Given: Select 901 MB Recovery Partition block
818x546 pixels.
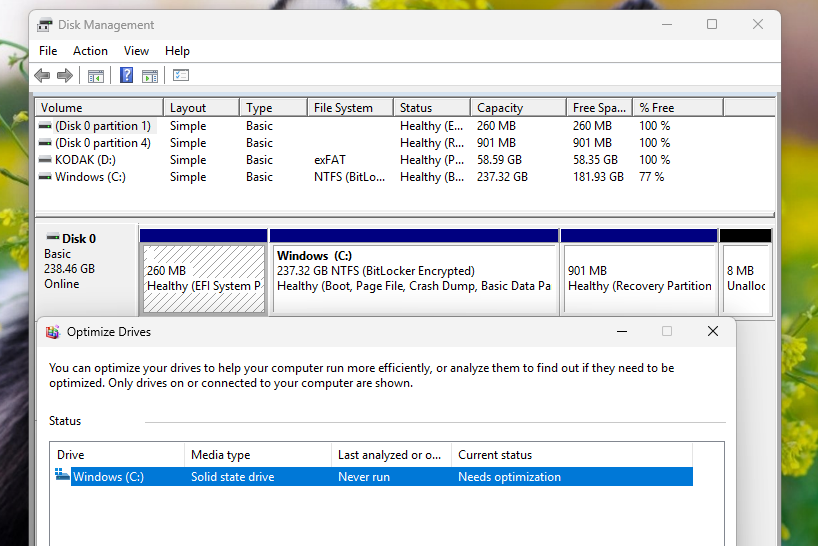Looking at the screenshot, I should (x=640, y=278).
